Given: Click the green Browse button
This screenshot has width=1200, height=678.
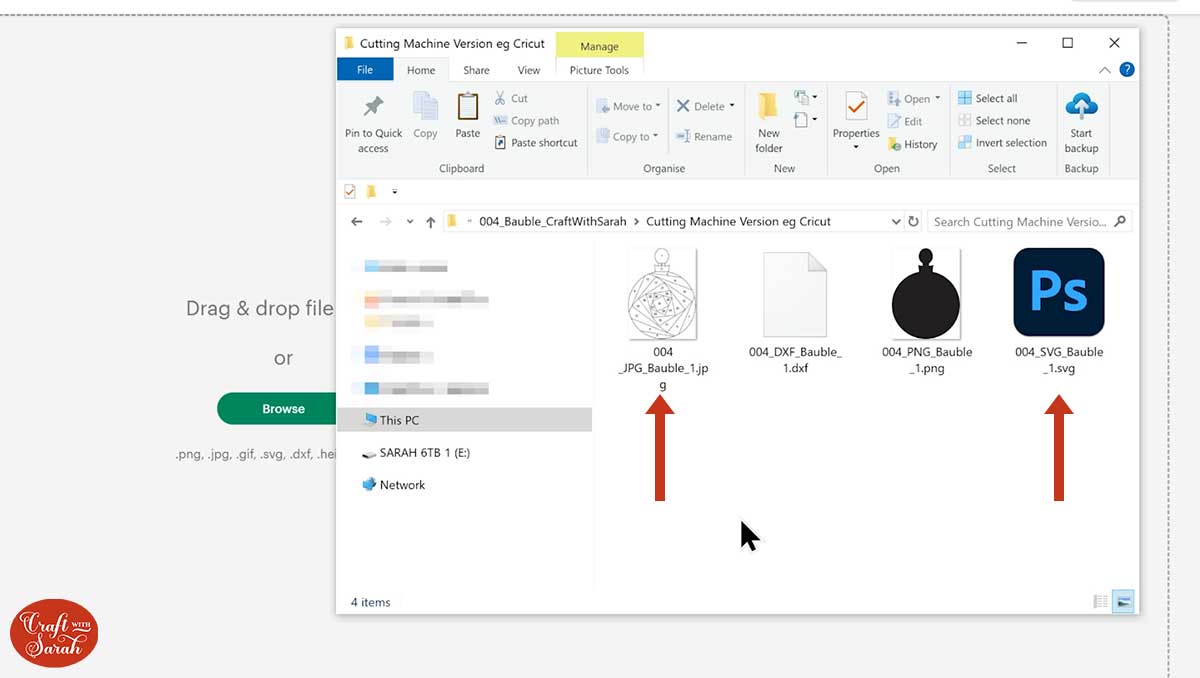Looking at the screenshot, I should click(283, 408).
